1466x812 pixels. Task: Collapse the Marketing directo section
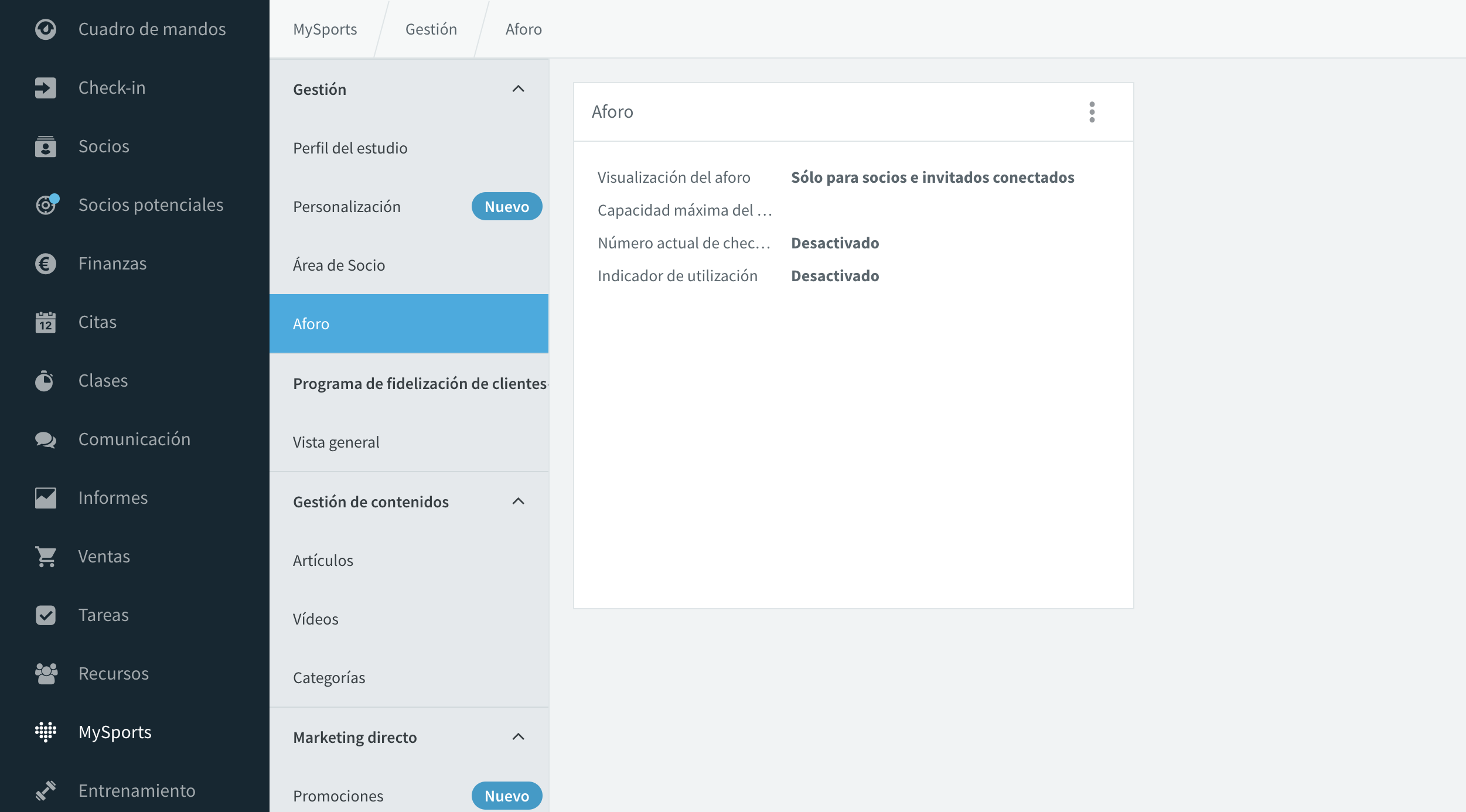518,737
